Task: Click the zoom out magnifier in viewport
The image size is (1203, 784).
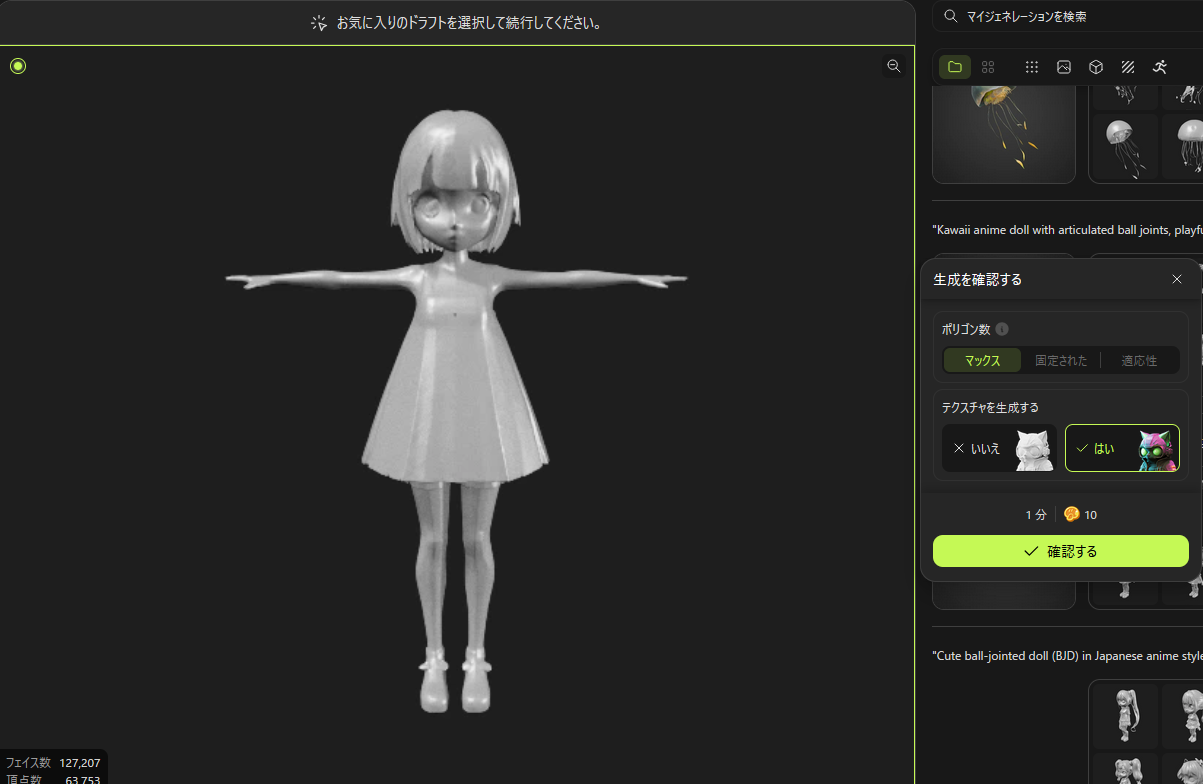Action: pos(894,66)
